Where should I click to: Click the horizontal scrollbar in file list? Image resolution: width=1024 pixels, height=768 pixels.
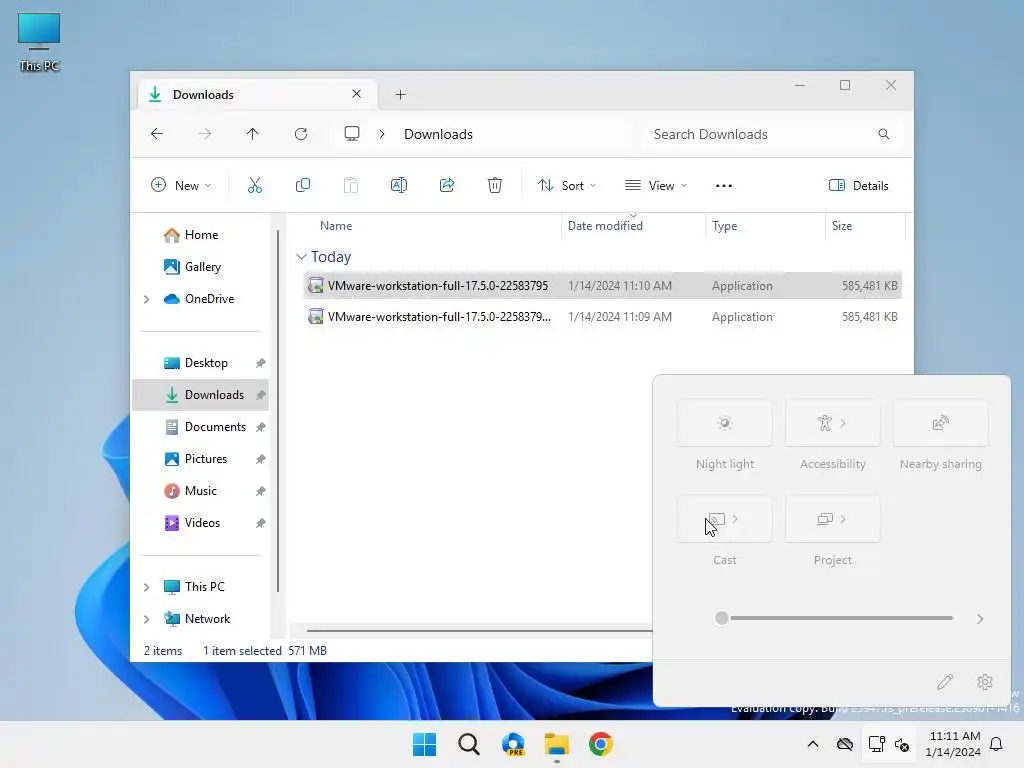[479, 630]
